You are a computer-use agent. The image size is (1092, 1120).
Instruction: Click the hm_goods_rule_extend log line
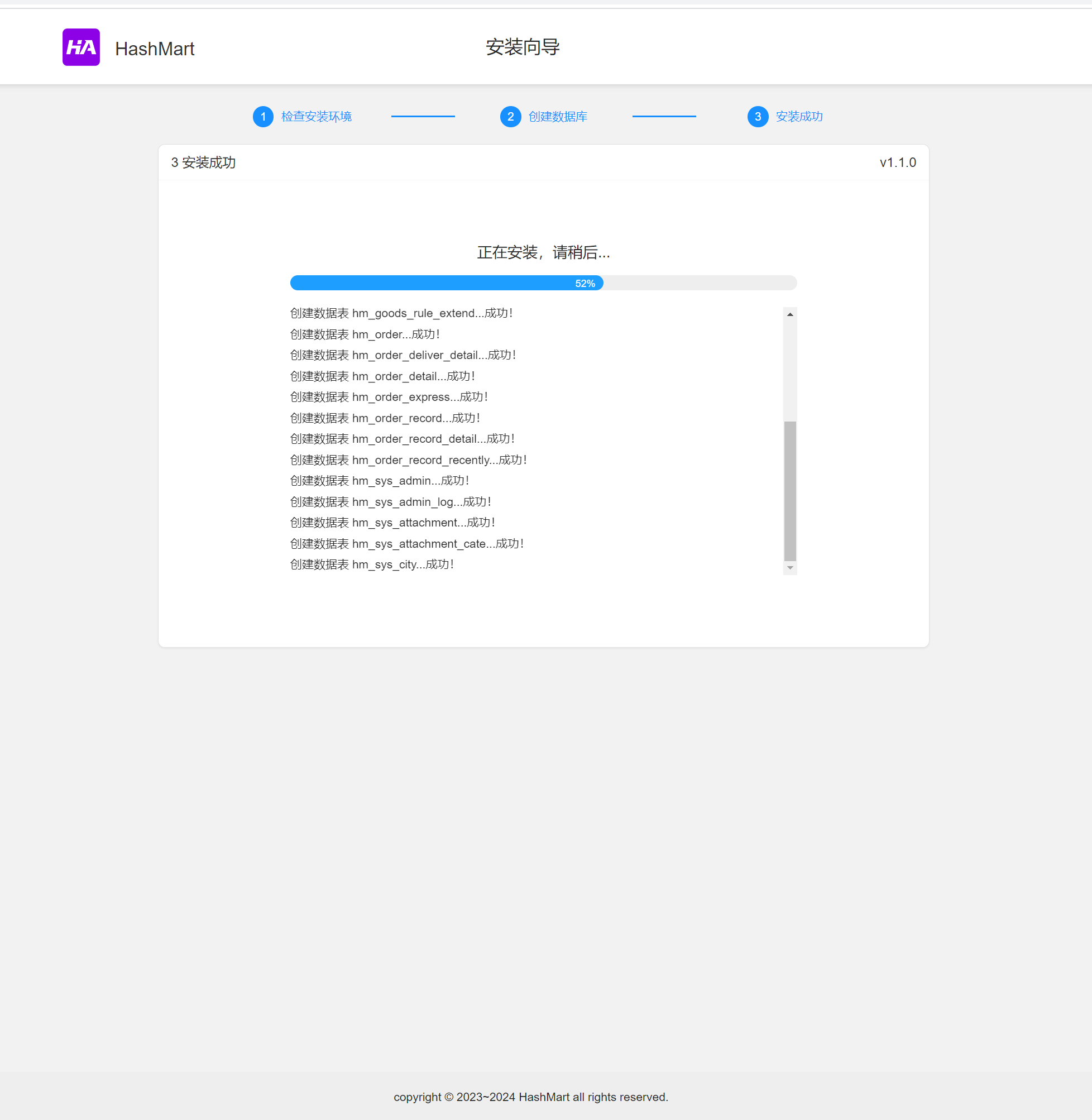click(401, 313)
